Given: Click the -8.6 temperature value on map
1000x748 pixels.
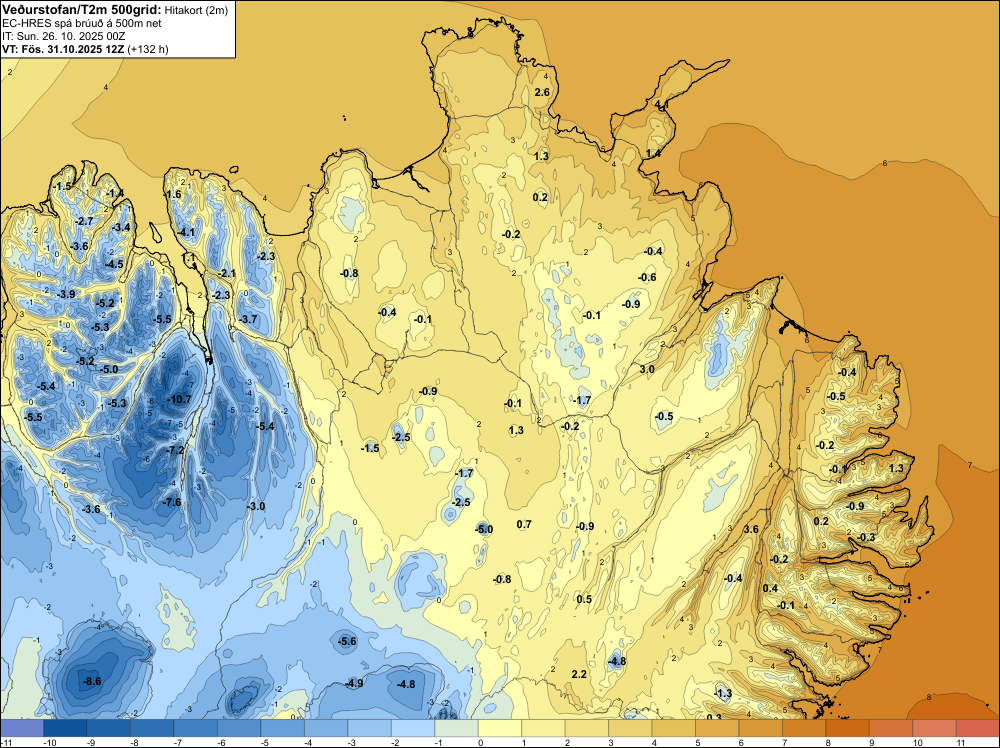Looking at the screenshot, I should [92, 682].
